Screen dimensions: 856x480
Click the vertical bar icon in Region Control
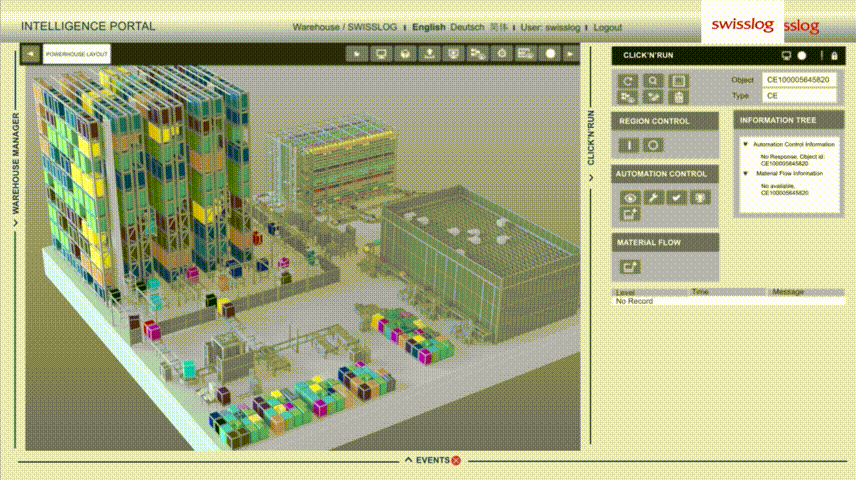[x=629, y=145]
